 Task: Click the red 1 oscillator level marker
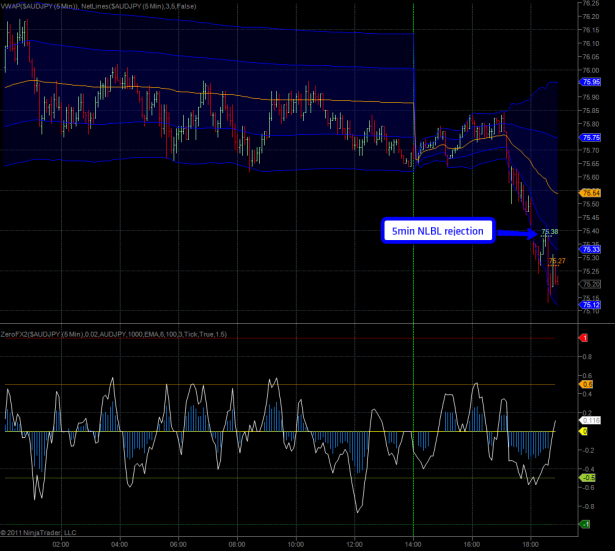point(584,338)
